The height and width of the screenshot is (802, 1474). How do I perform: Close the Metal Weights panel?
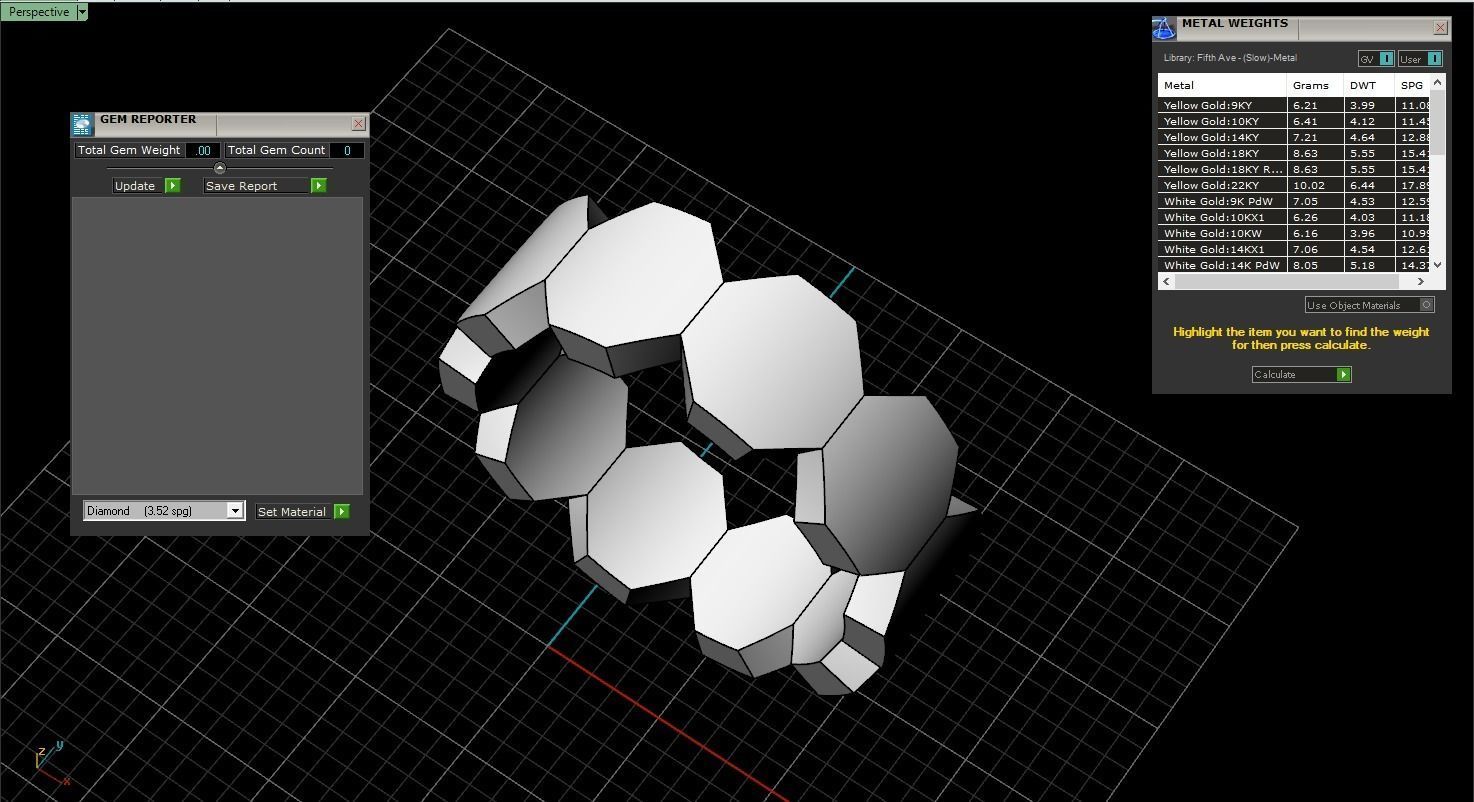[x=1440, y=28]
